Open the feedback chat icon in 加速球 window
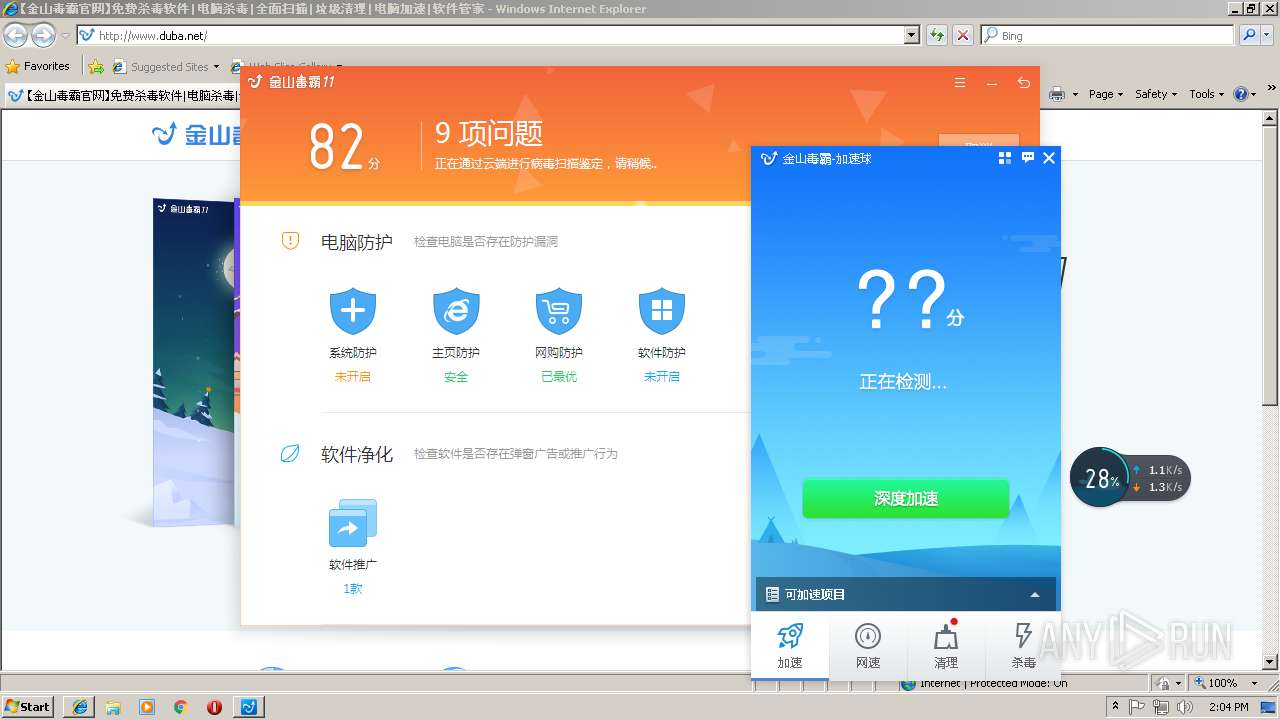The height and width of the screenshot is (720, 1280). [1027, 158]
